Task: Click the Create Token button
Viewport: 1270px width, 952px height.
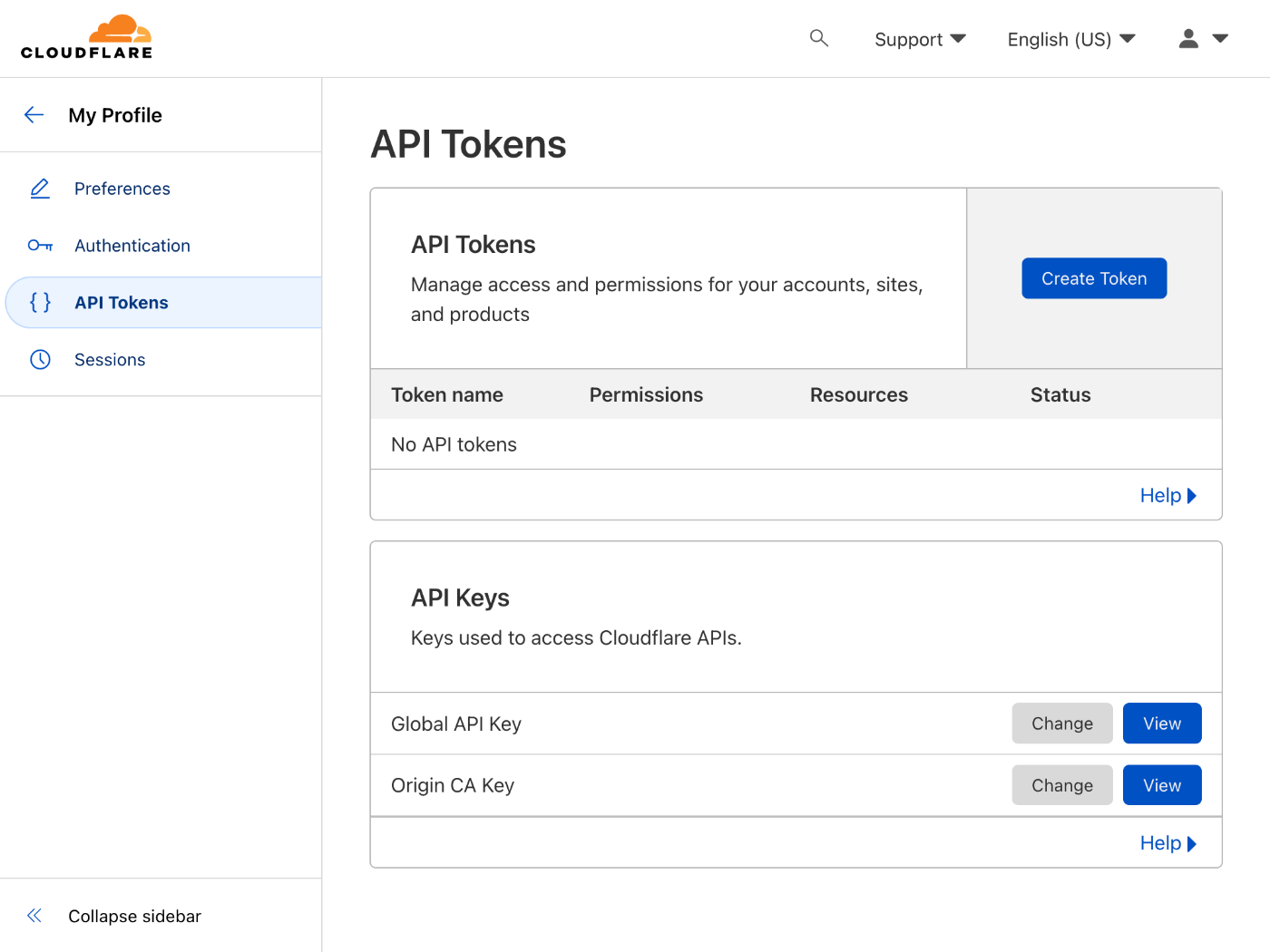Action: click(x=1094, y=278)
